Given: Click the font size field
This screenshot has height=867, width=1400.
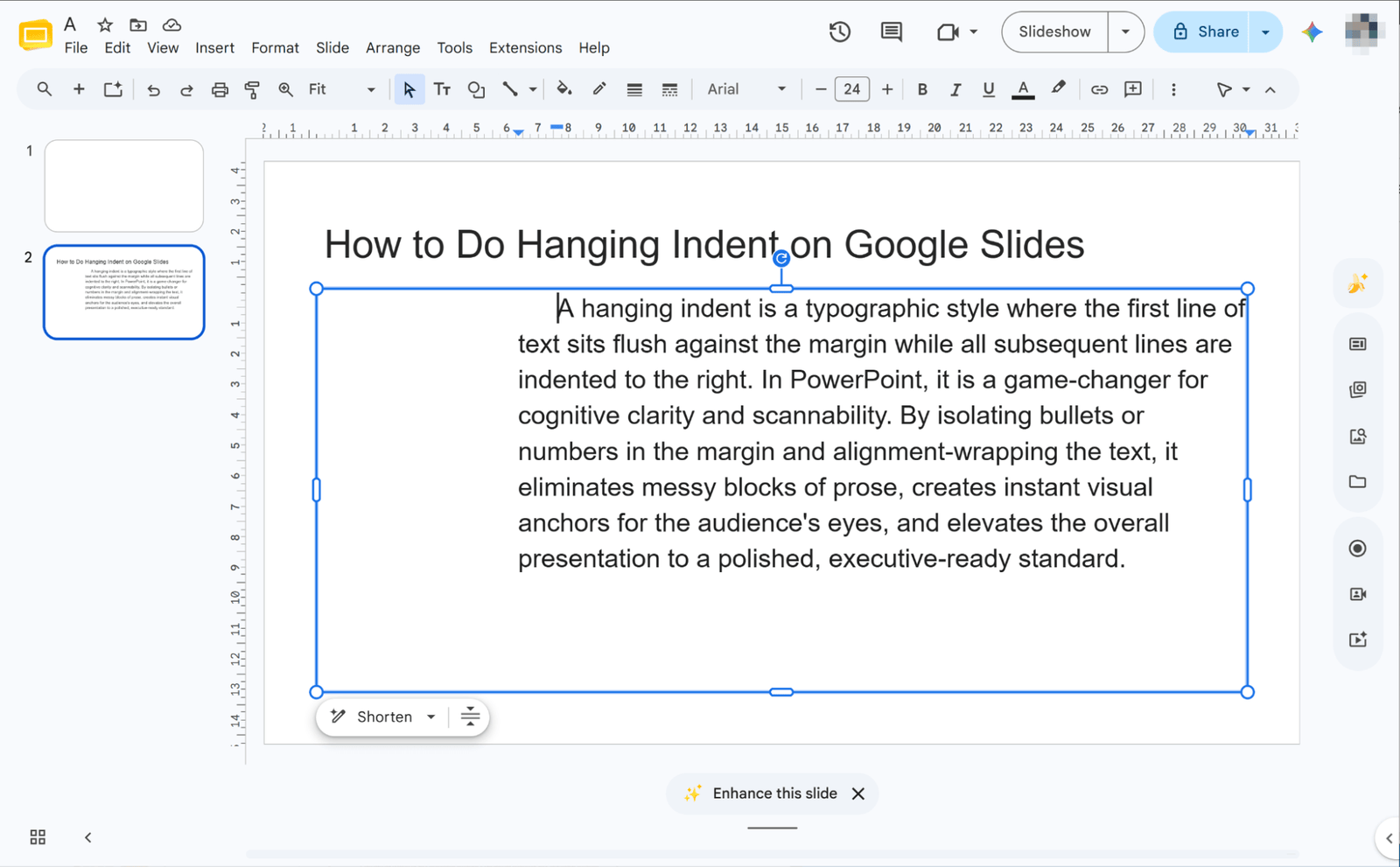Looking at the screenshot, I should coord(852,89).
